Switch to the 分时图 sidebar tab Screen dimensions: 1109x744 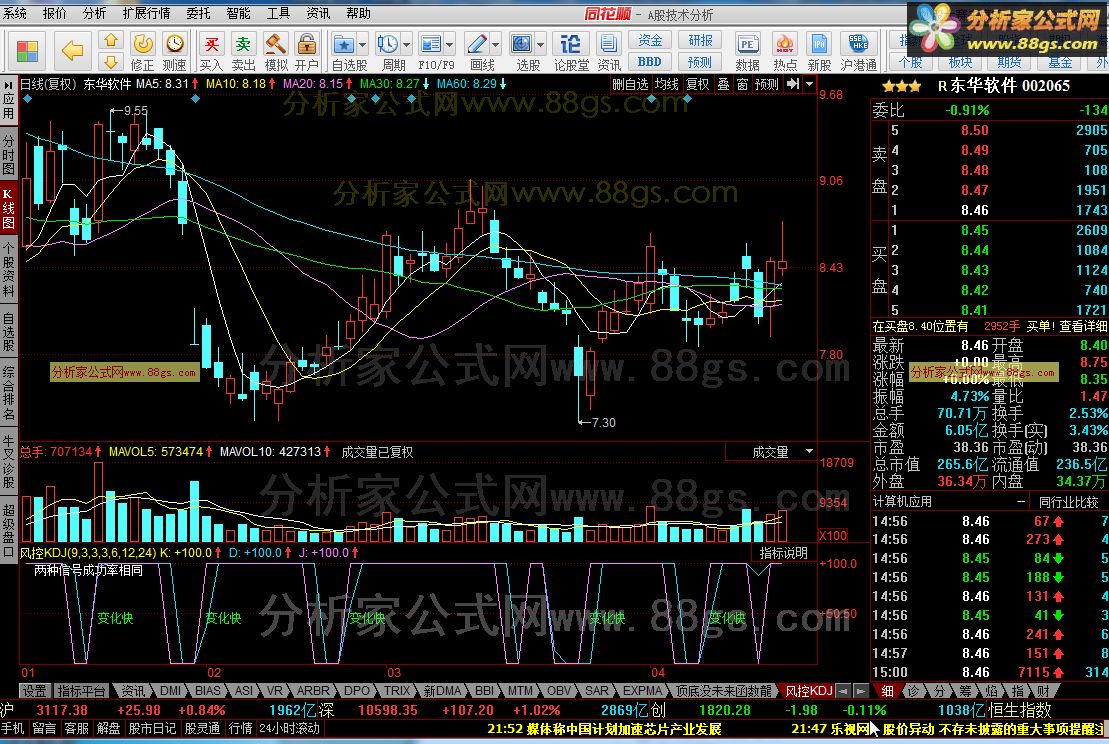[8, 153]
